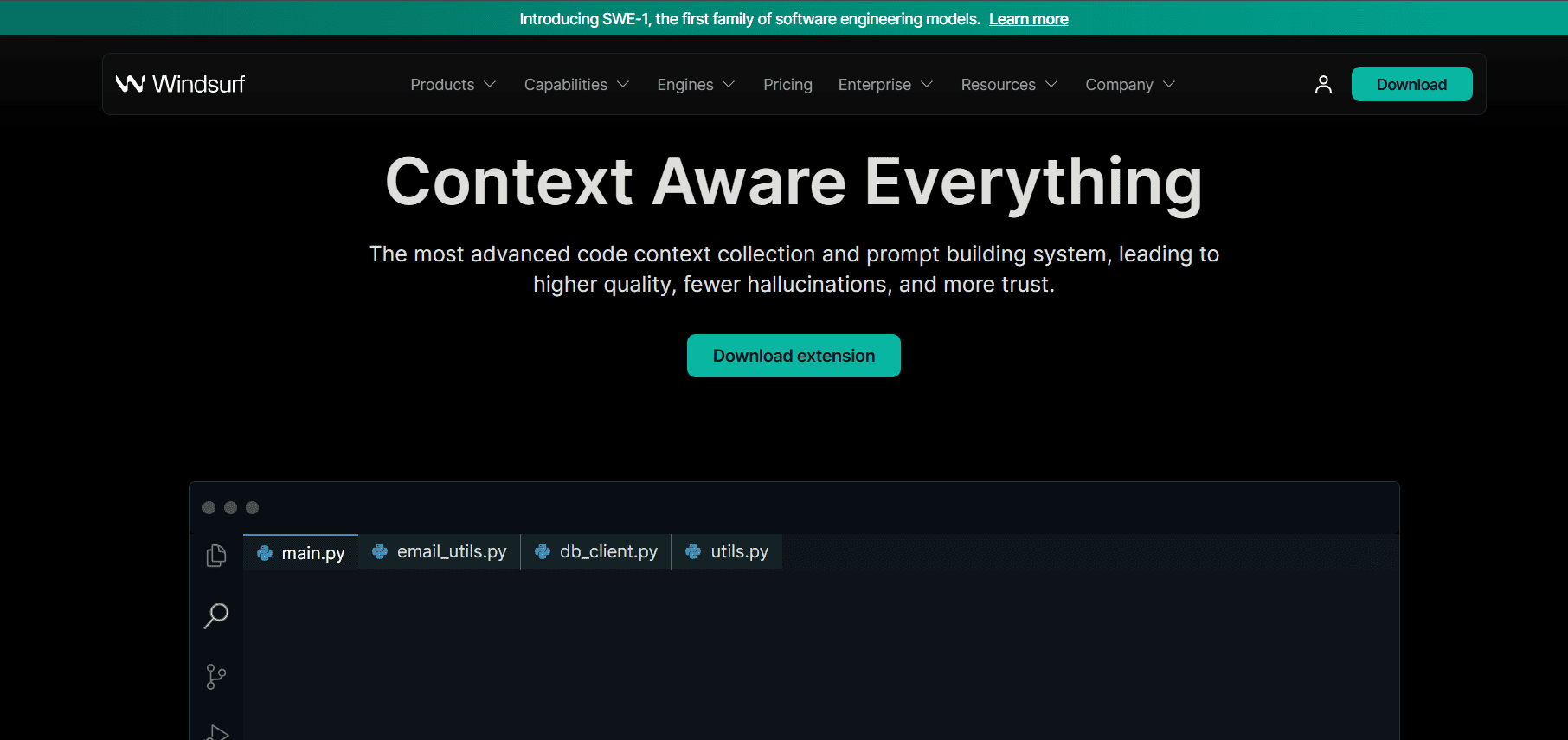Expand the Products dropdown menu
1568x740 pixels.
click(453, 85)
